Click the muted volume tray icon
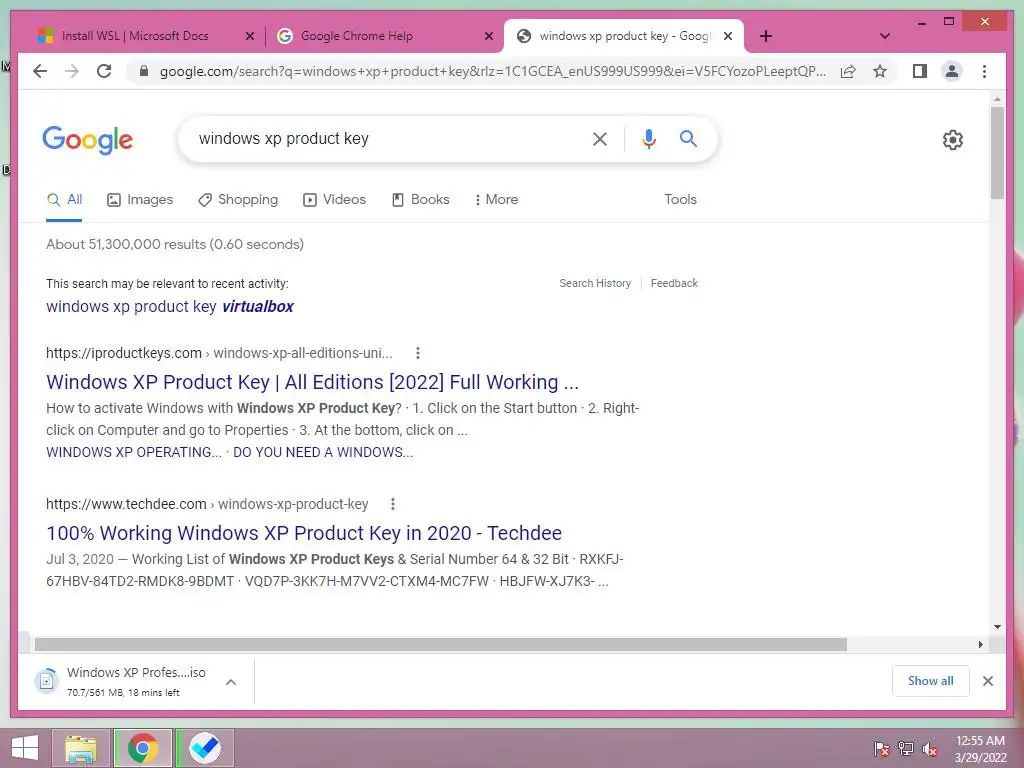Viewport: 1024px width, 768px height. coord(930,749)
